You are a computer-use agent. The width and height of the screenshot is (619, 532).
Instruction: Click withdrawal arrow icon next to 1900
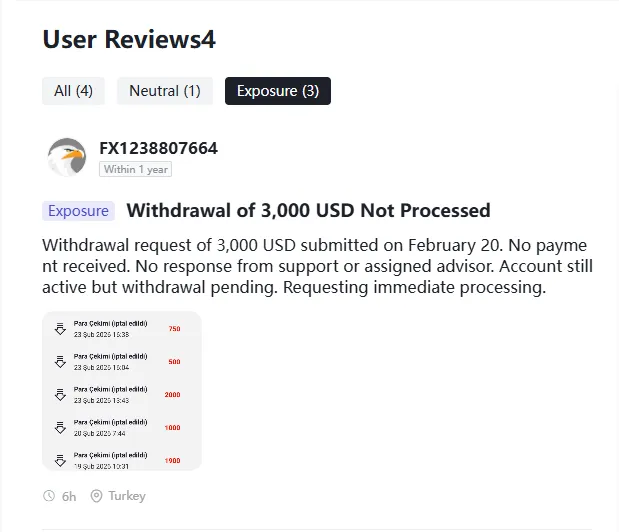(x=60, y=460)
